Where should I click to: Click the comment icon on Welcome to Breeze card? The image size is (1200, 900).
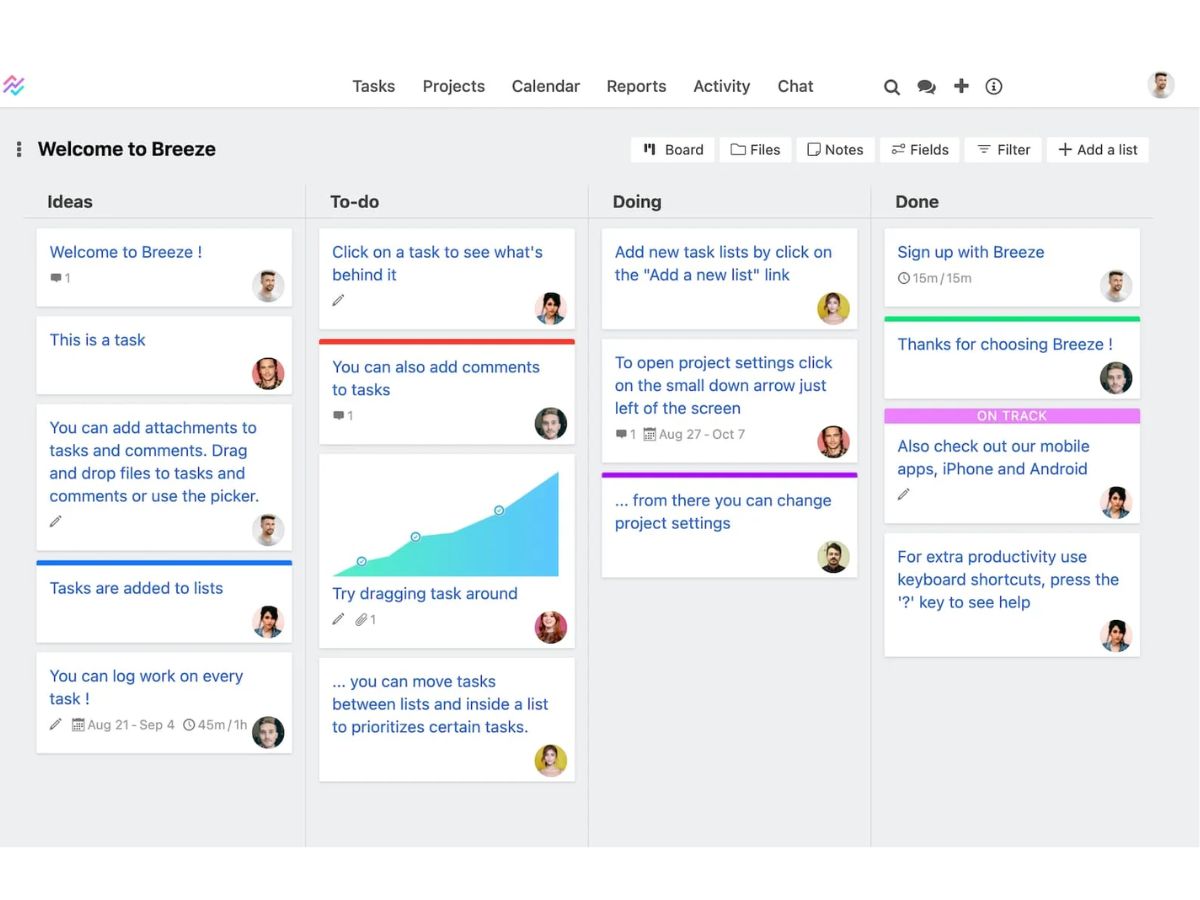pyautogui.click(x=56, y=279)
